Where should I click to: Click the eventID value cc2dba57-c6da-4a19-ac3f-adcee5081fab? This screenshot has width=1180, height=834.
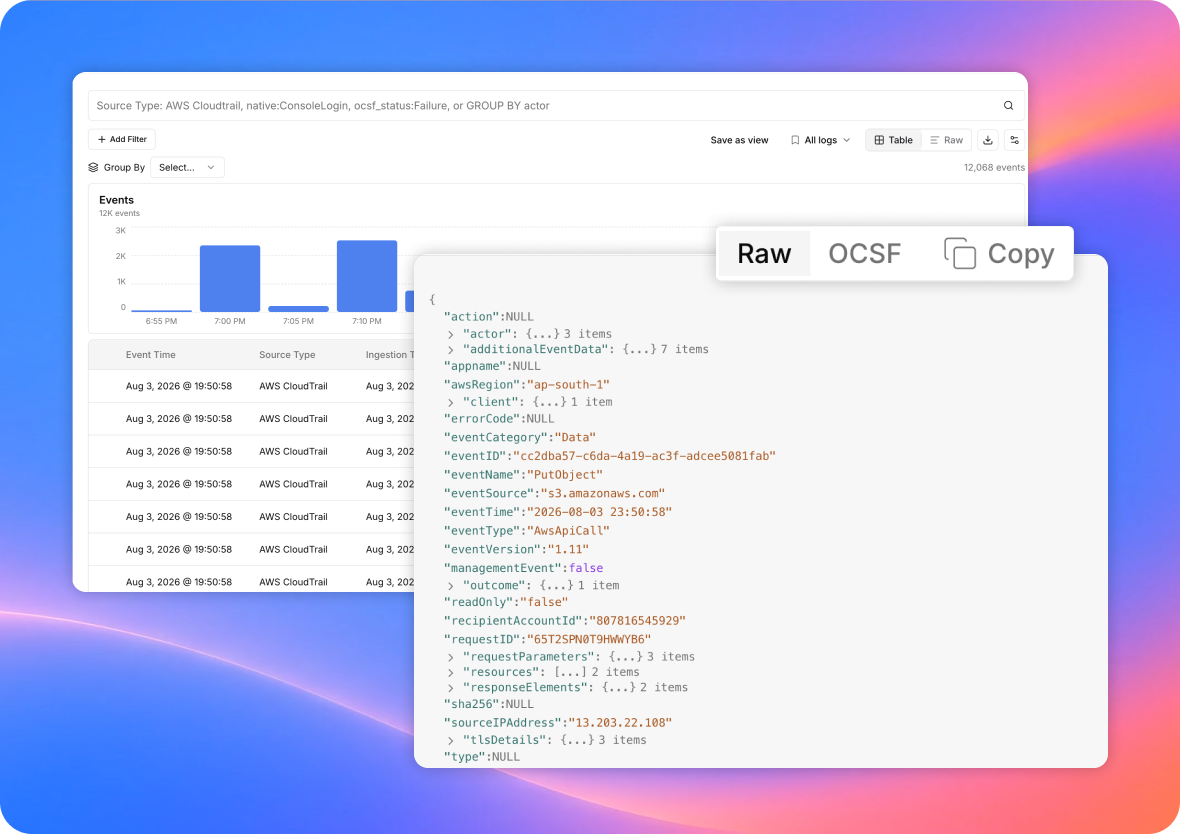(643, 456)
